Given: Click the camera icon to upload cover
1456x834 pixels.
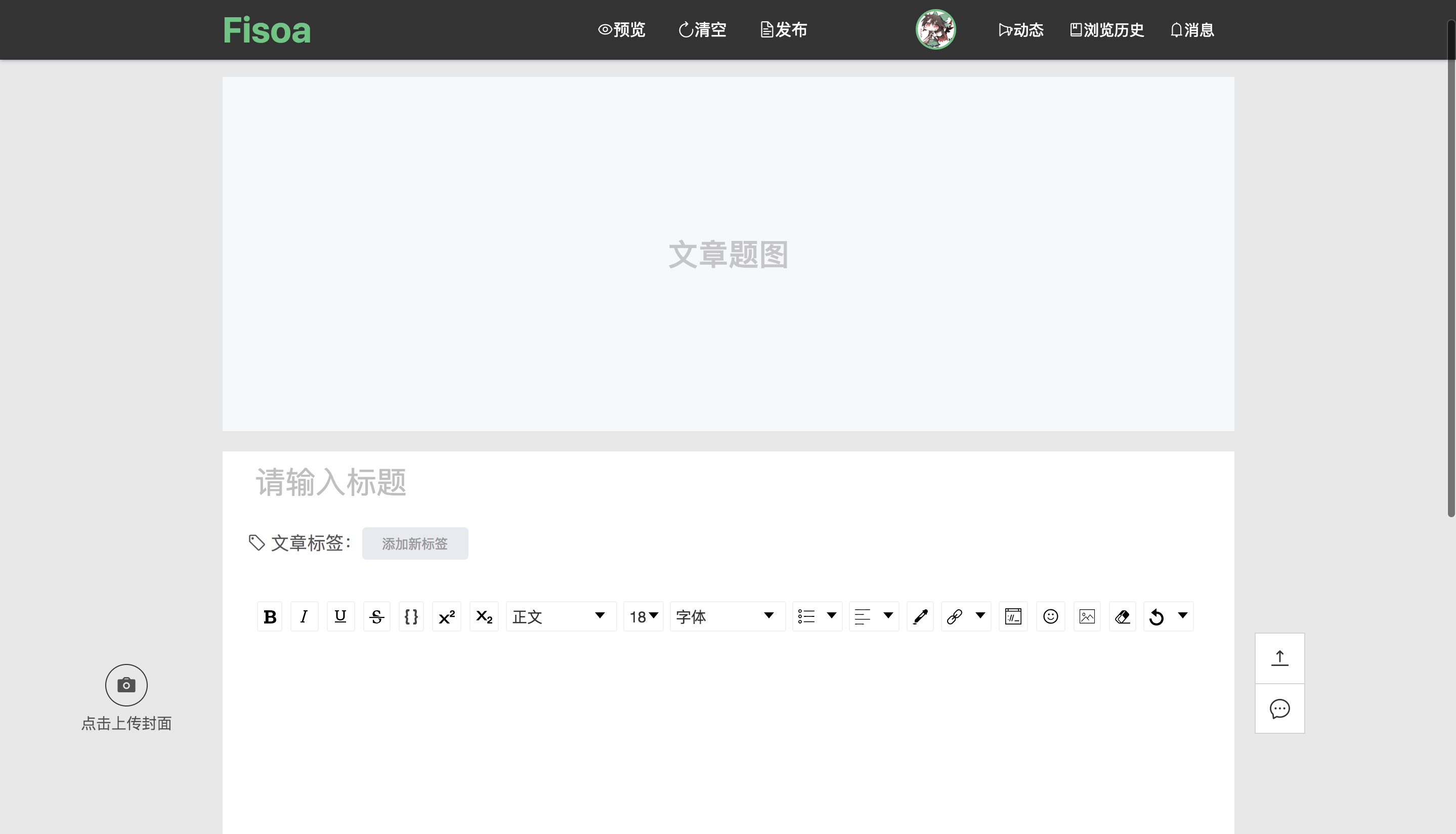Looking at the screenshot, I should (126, 685).
